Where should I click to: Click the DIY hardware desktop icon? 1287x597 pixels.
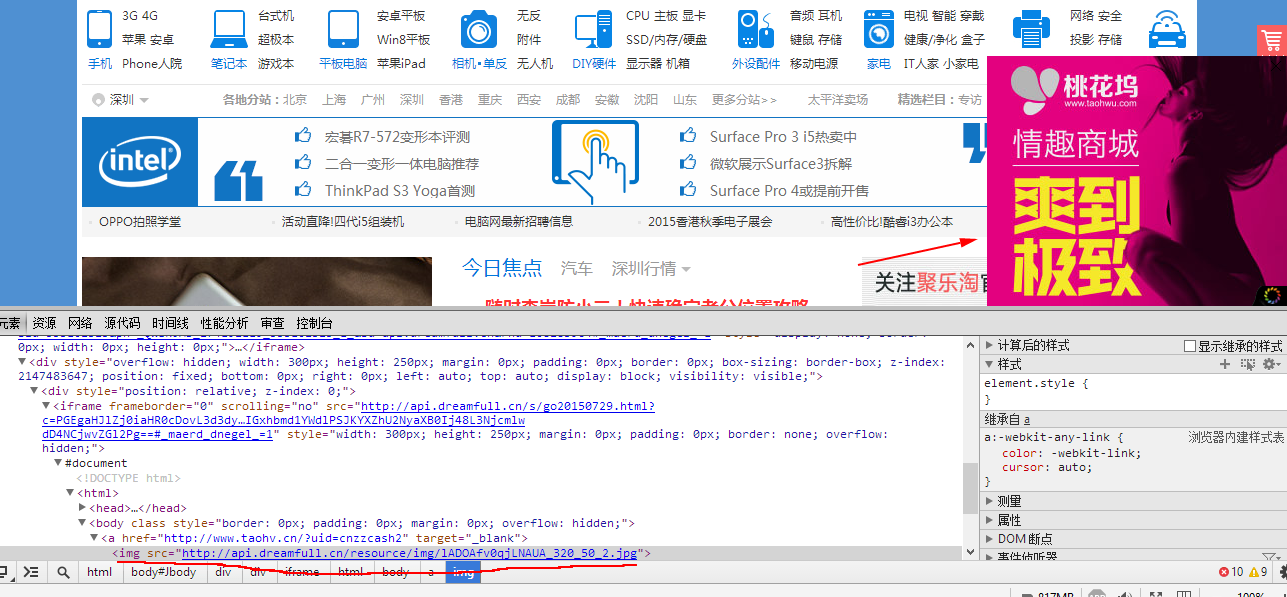594,29
